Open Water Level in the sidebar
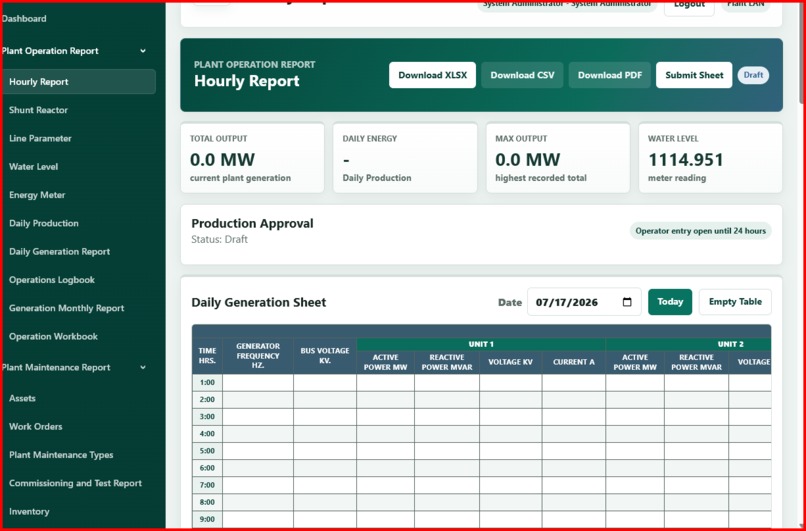Viewport: 806px width, 531px height. click(33, 167)
